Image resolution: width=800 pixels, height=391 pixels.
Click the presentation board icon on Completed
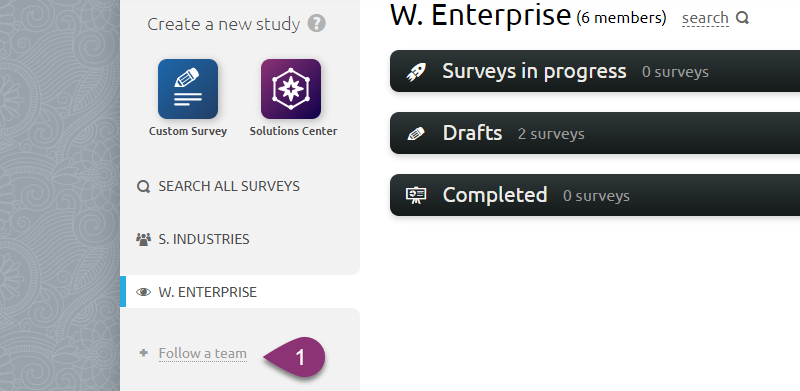click(x=416, y=196)
